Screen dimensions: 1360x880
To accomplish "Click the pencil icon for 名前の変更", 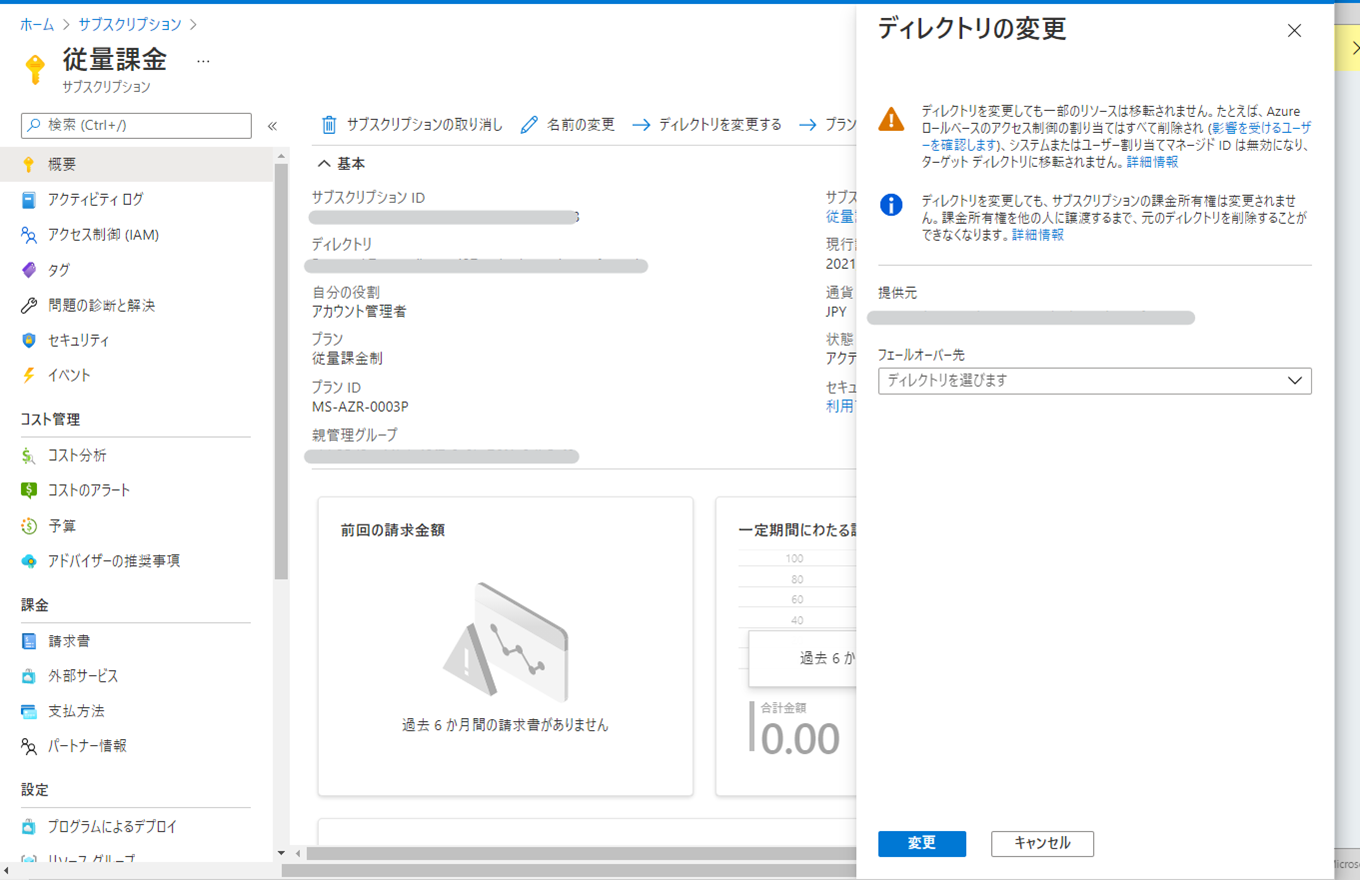I will coord(529,125).
